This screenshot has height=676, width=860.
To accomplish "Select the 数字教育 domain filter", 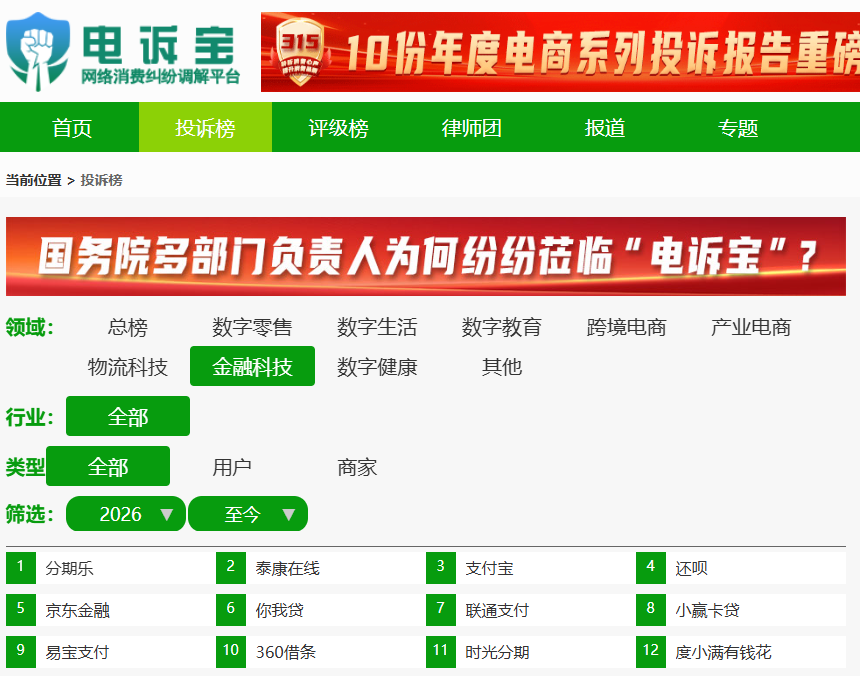I will click(x=501, y=327).
